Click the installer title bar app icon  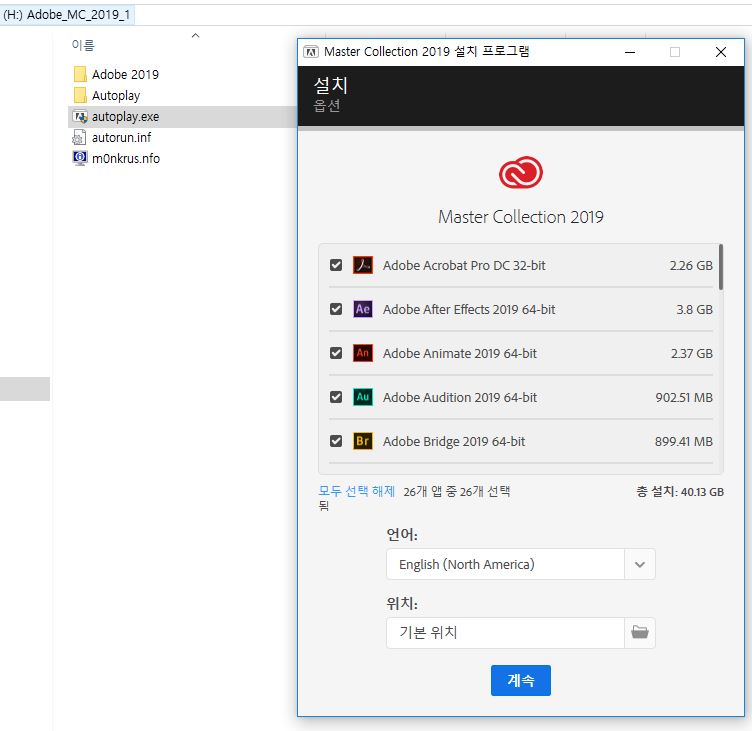(x=311, y=52)
